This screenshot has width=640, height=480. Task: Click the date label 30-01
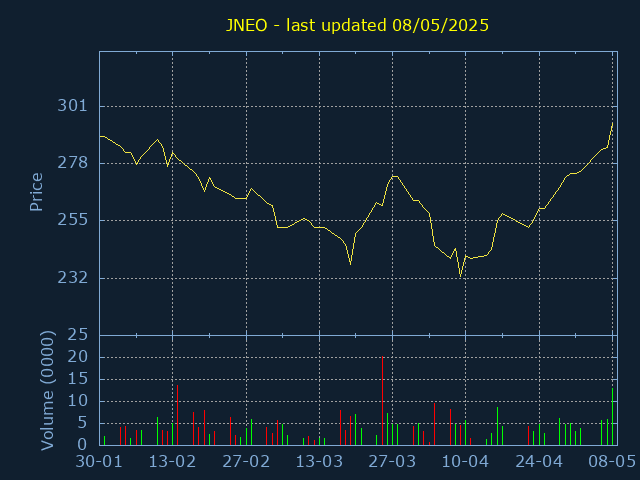[x=99, y=462]
